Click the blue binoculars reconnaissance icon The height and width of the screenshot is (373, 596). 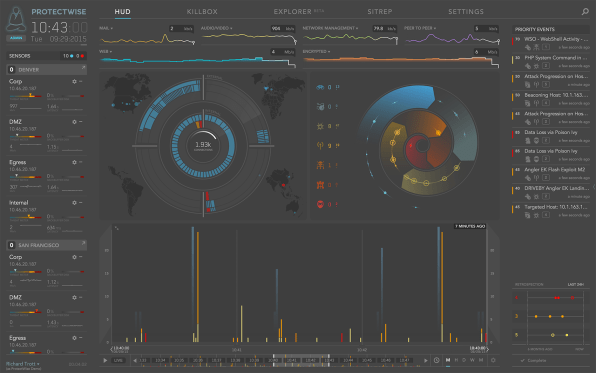tap(320, 87)
